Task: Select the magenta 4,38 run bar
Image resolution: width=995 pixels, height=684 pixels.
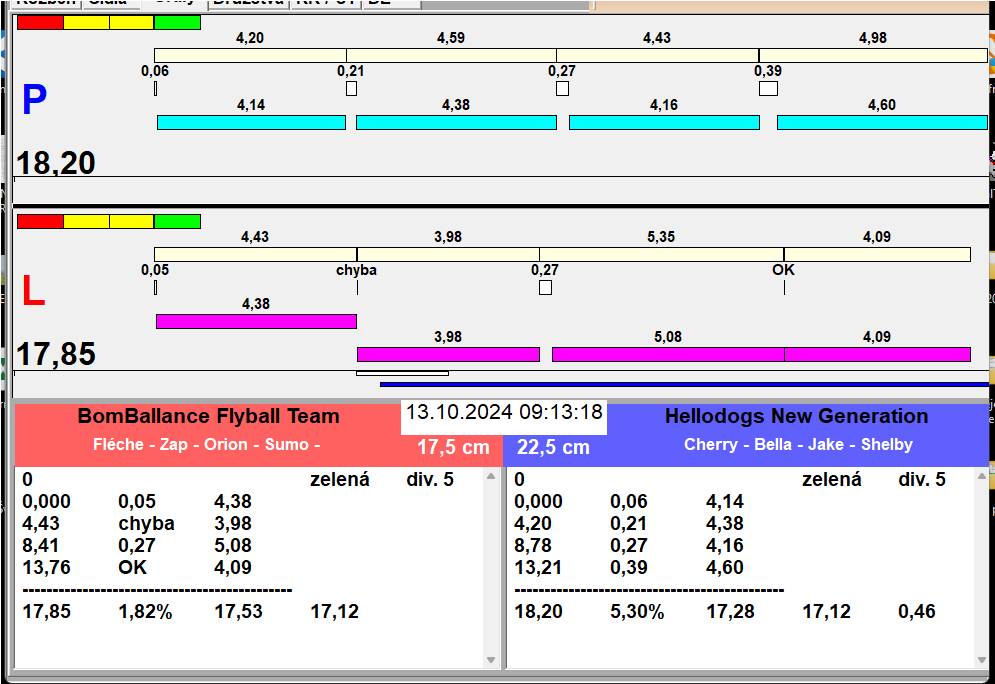Action: point(256,321)
